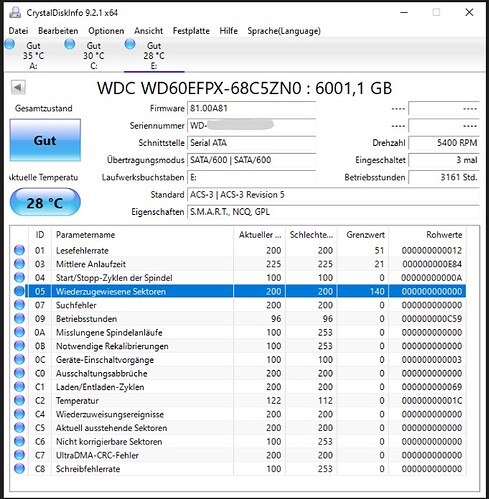
Task: Click the Seriennummer field
Action: 251,126
